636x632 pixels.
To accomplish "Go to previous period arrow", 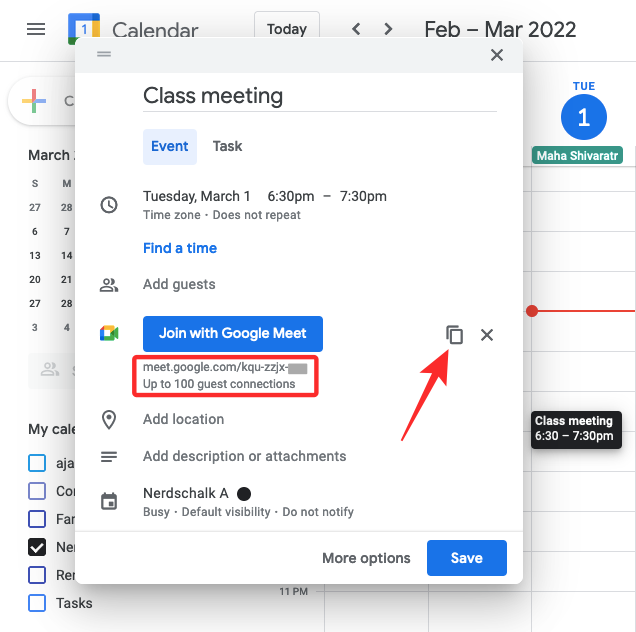I will click(356, 29).
